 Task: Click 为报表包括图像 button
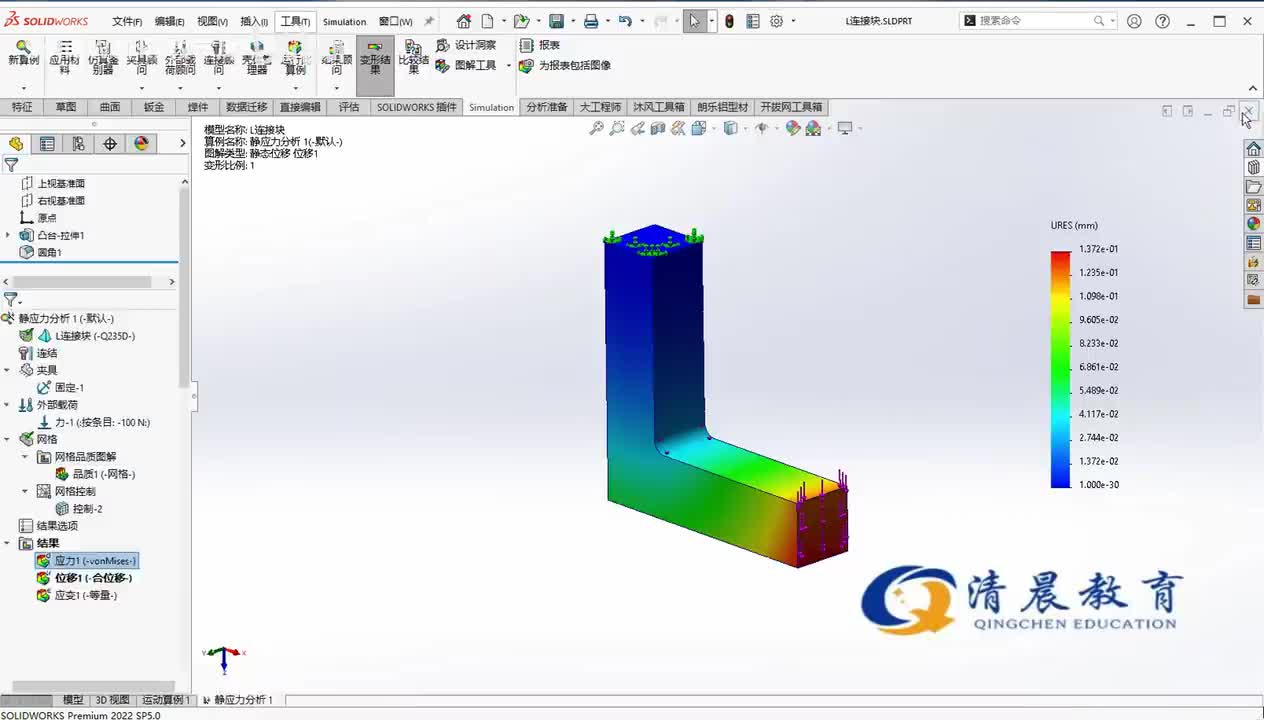tap(565, 65)
